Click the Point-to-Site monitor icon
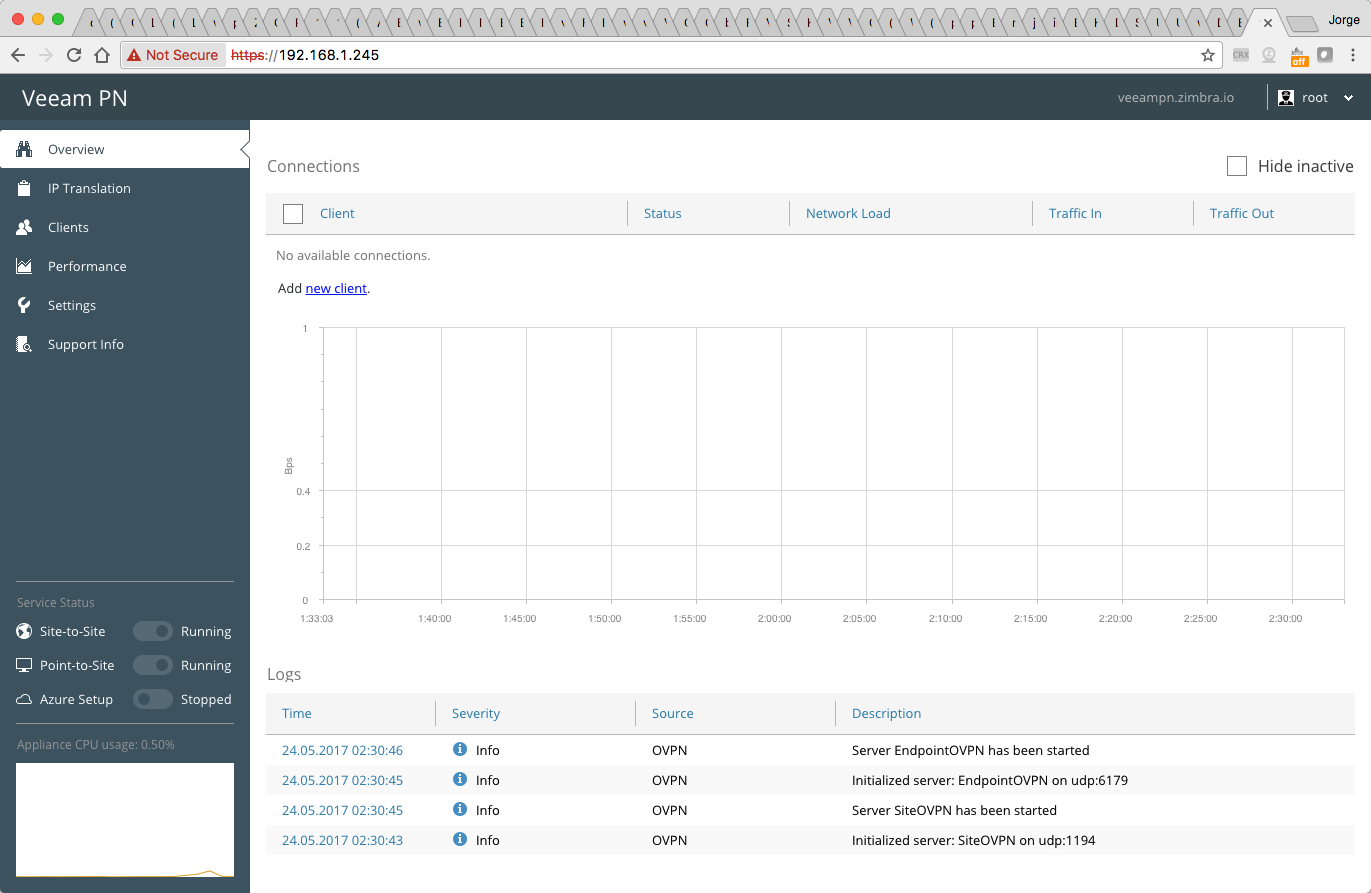1371x893 pixels. coord(24,665)
